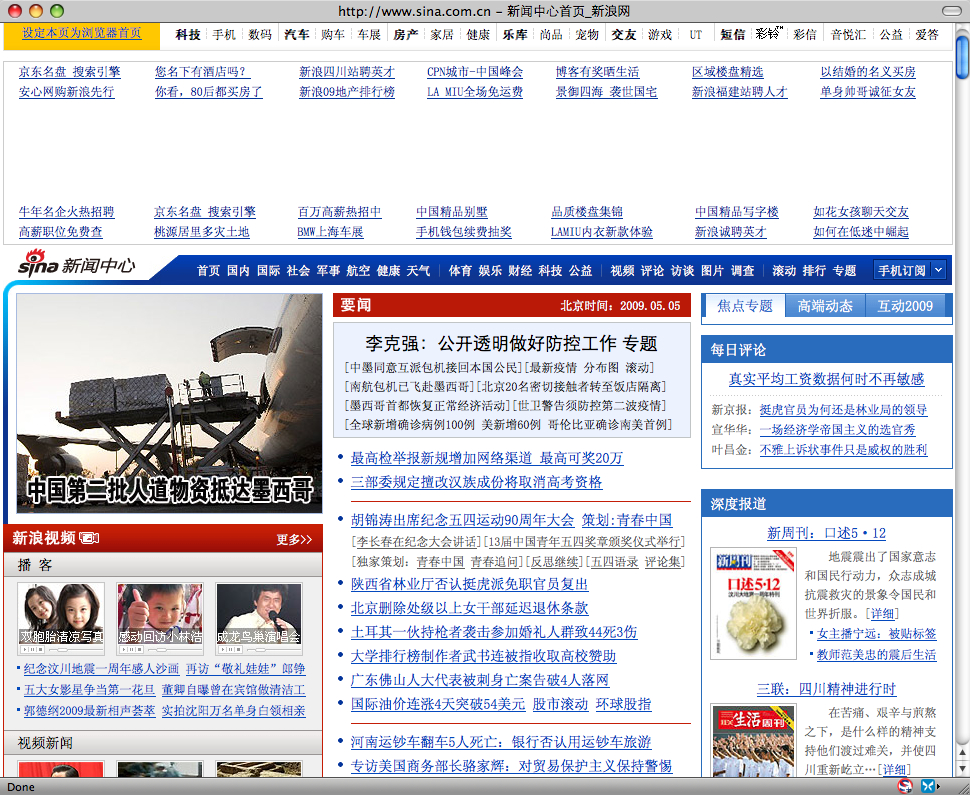The height and width of the screenshot is (795, 970).
Task: Open the 汽车 link in top channel bar
Action: pyautogui.click(x=296, y=35)
